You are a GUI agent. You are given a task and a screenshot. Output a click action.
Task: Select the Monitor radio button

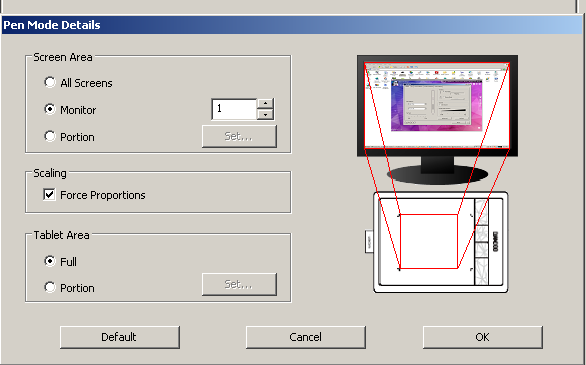click(x=50, y=109)
